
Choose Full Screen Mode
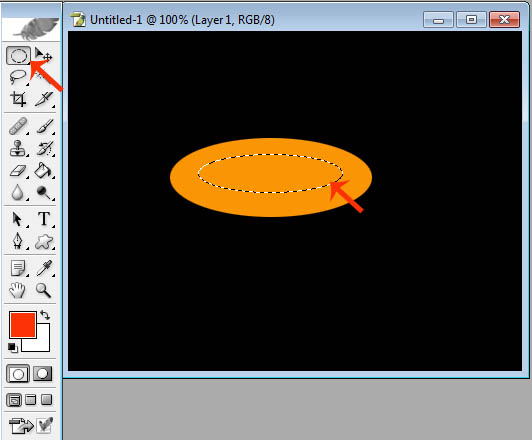(x=46, y=400)
